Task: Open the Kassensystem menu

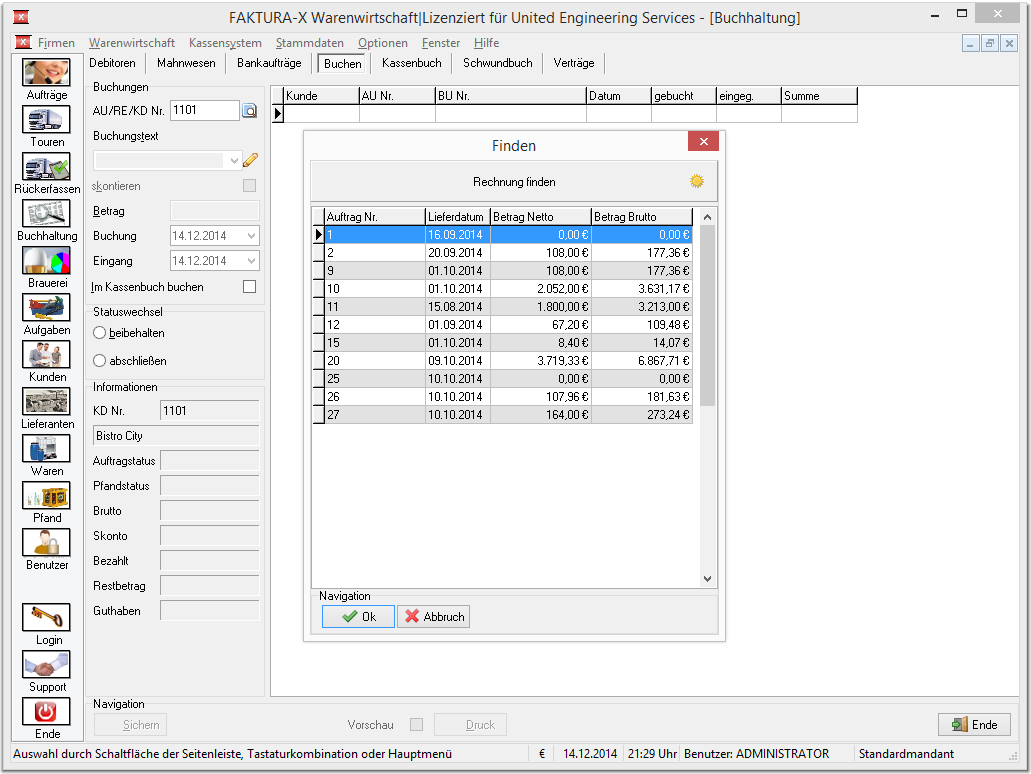Action: pos(225,43)
